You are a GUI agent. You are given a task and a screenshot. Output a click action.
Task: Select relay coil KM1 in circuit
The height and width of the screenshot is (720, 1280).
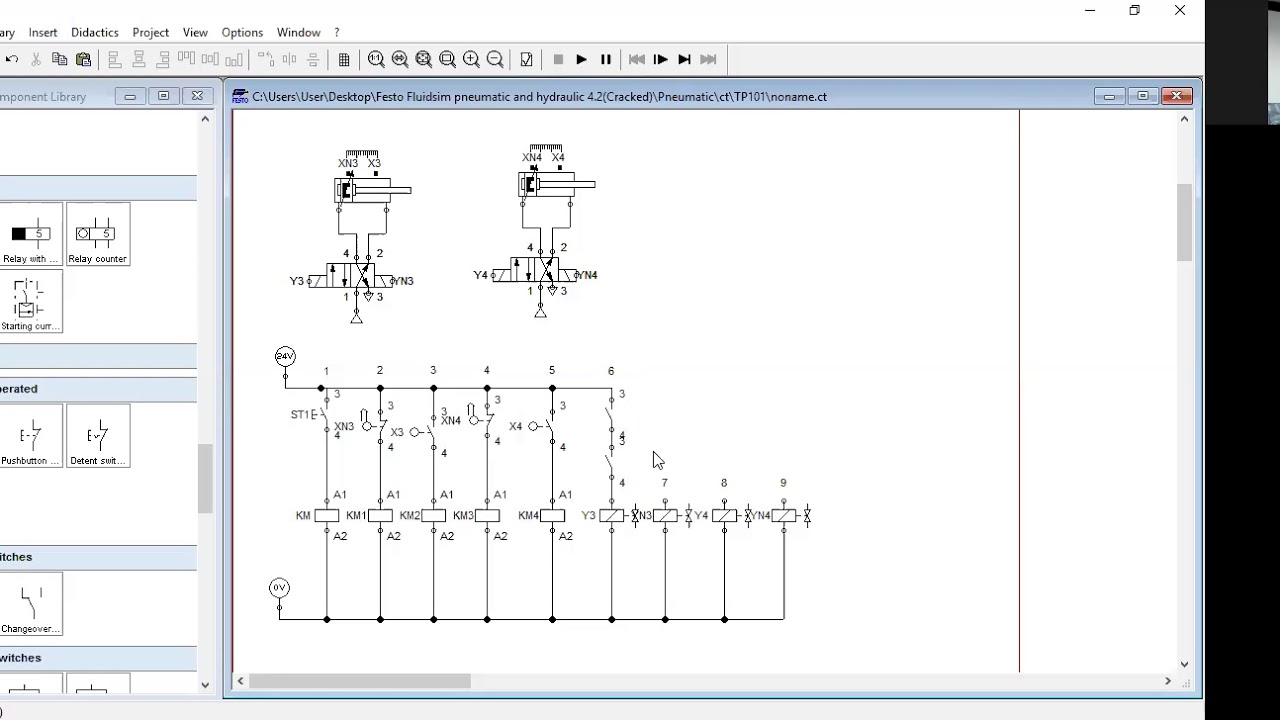[380, 516]
